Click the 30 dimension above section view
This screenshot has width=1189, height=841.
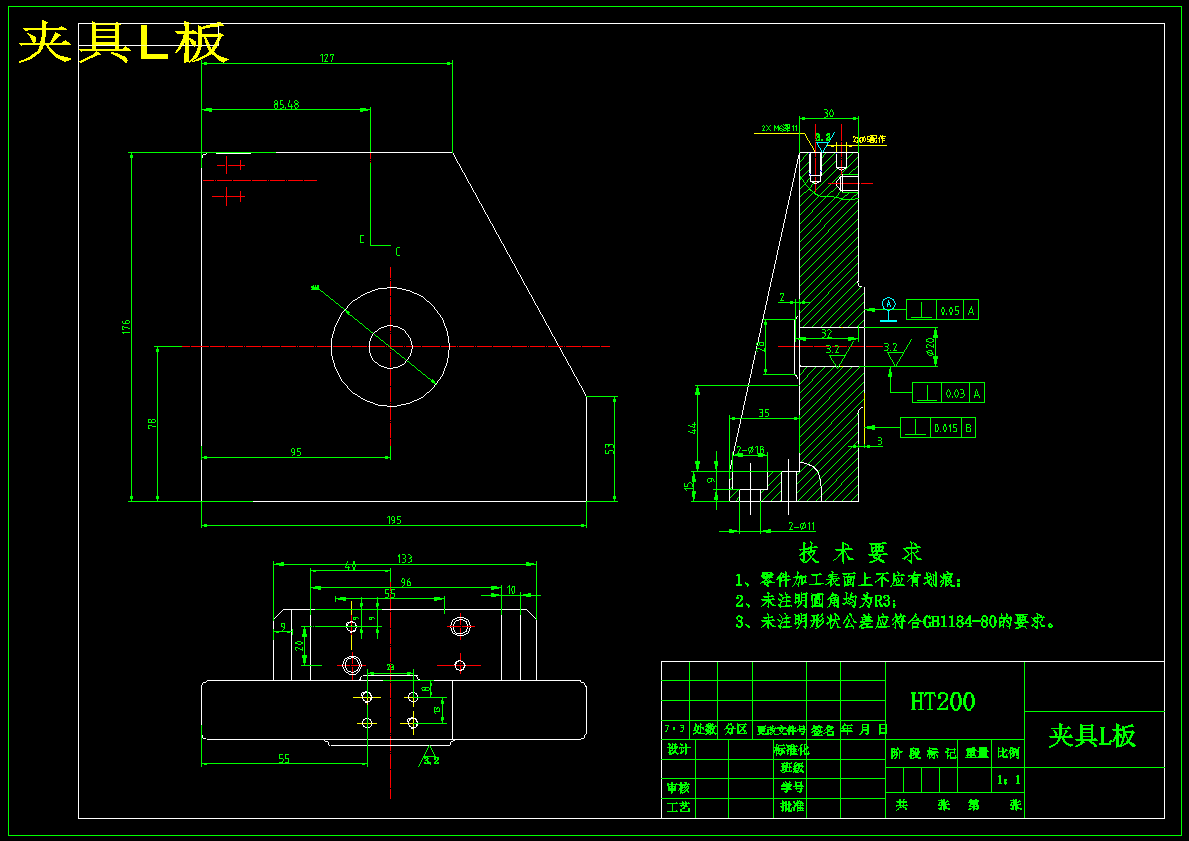(x=829, y=114)
